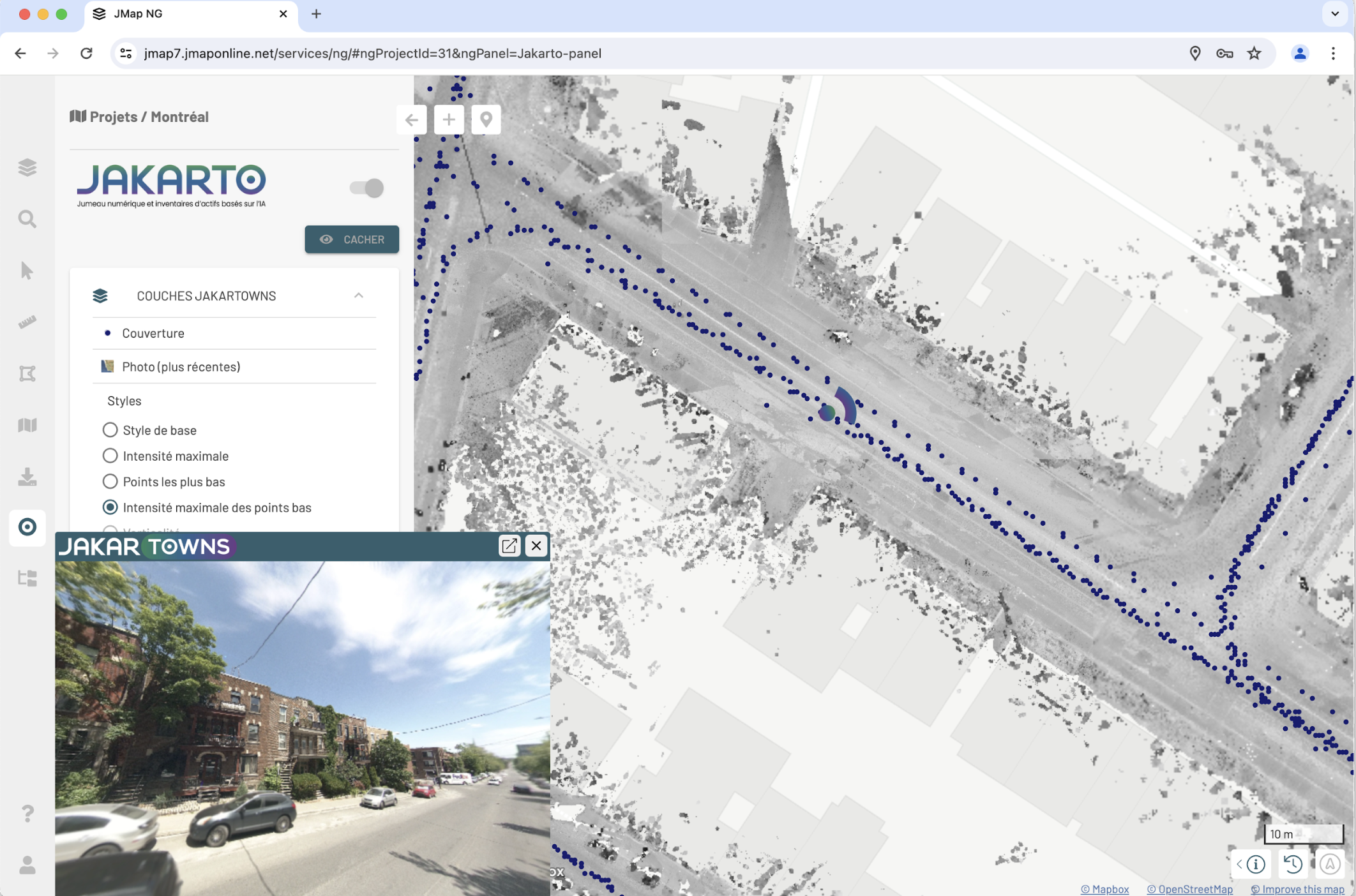
Task: Select Intensité maximale radio option
Action: (110, 456)
